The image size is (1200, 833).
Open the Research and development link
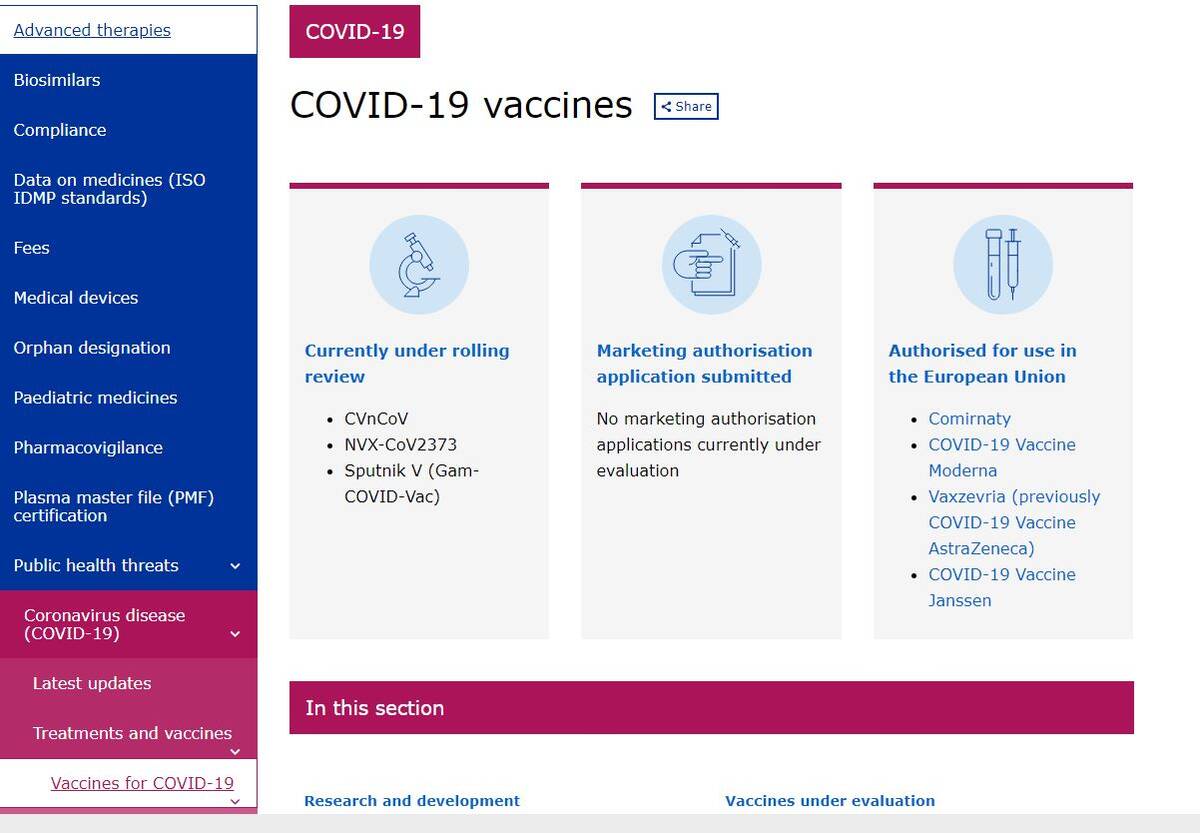pyautogui.click(x=412, y=801)
